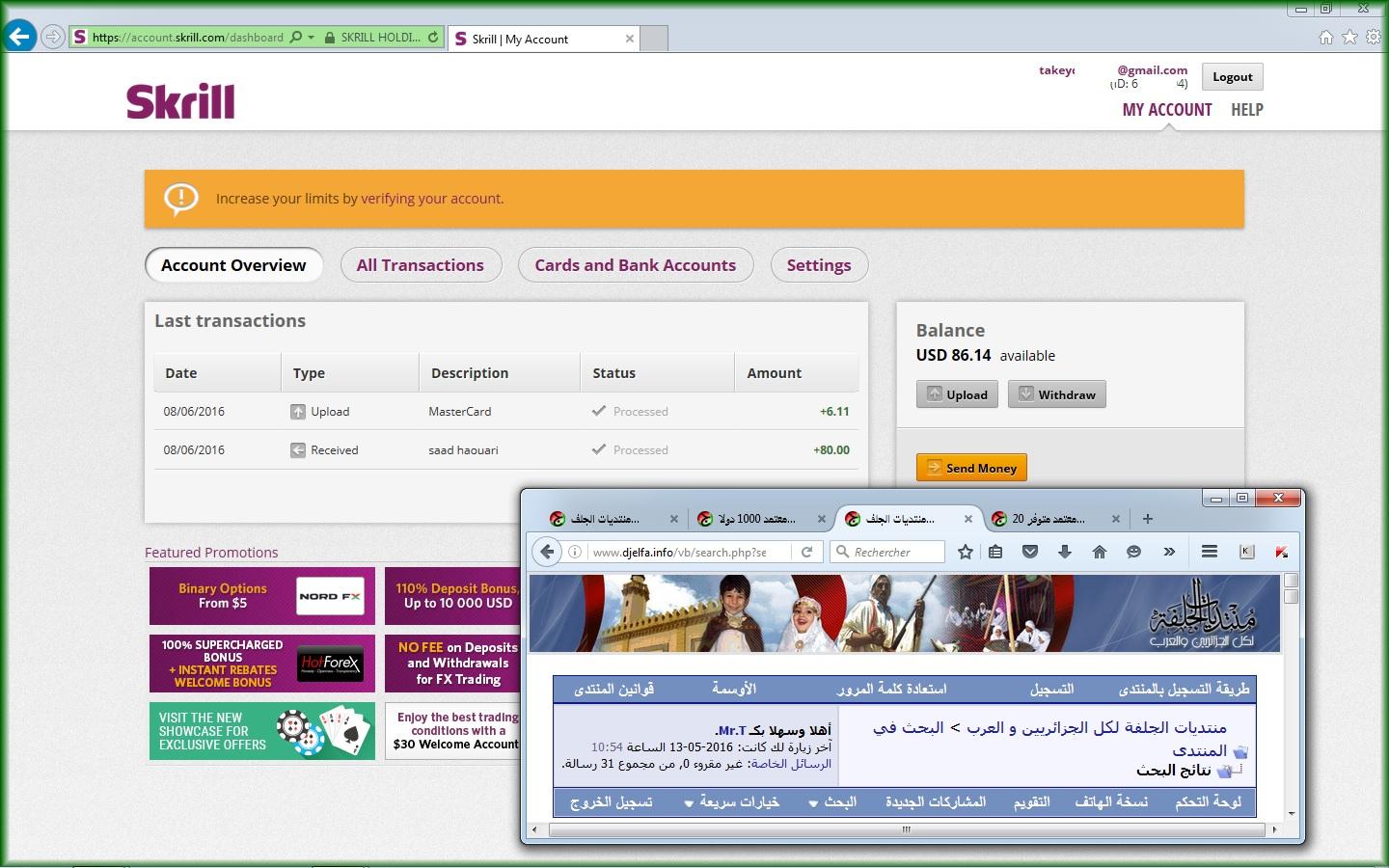The height and width of the screenshot is (868, 1389).
Task: Open the خيارات سريعة quick options dropdown
Action: tap(732, 802)
